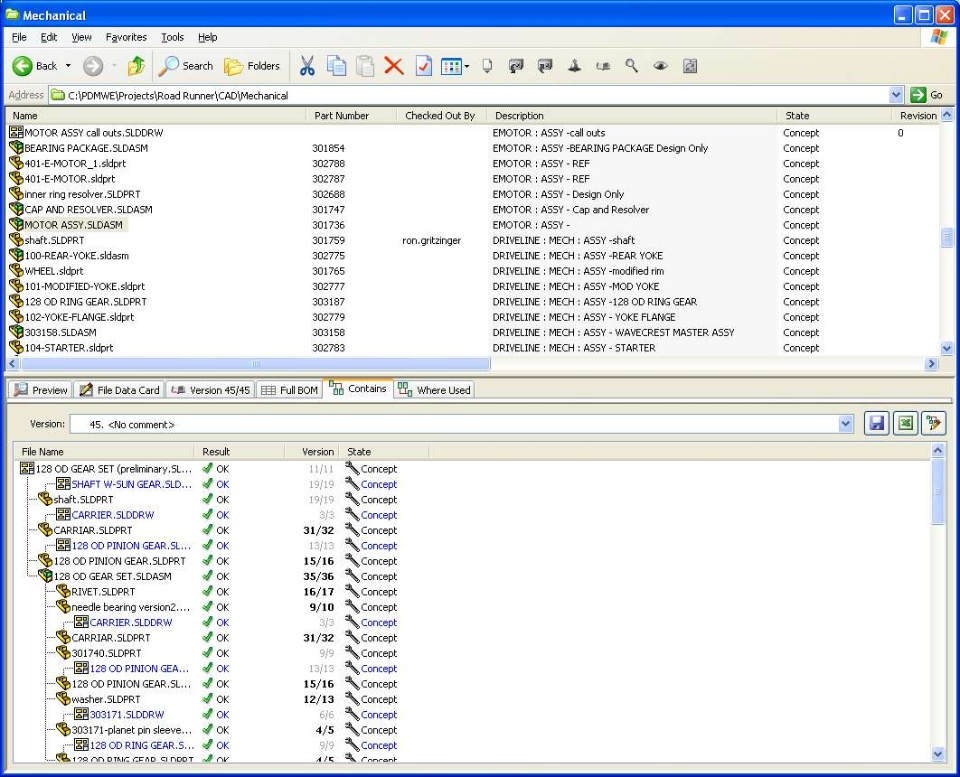
Task: Click the Up folder icon
Action: click(x=136, y=66)
